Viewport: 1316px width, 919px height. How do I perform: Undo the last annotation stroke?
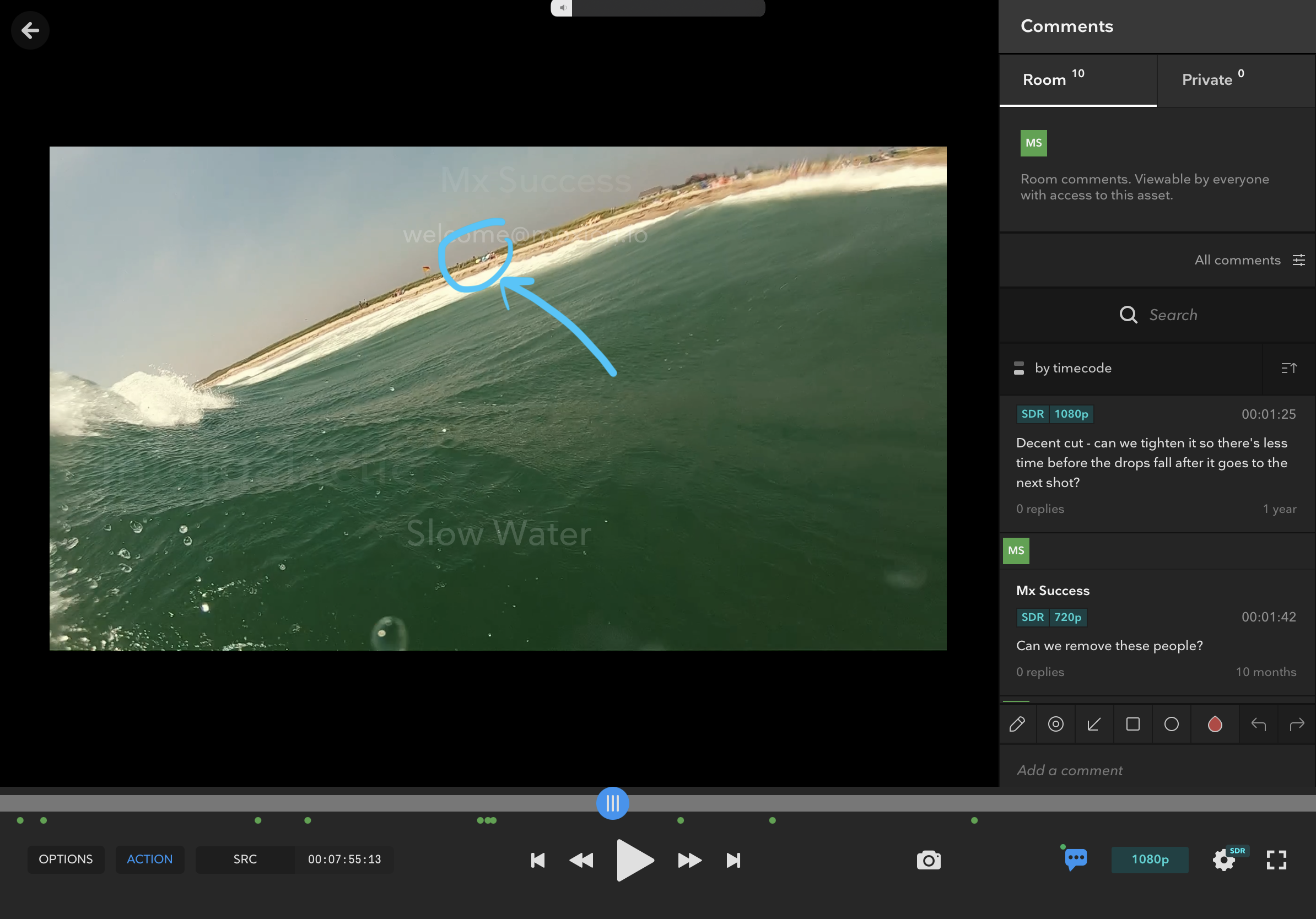[x=1258, y=724]
